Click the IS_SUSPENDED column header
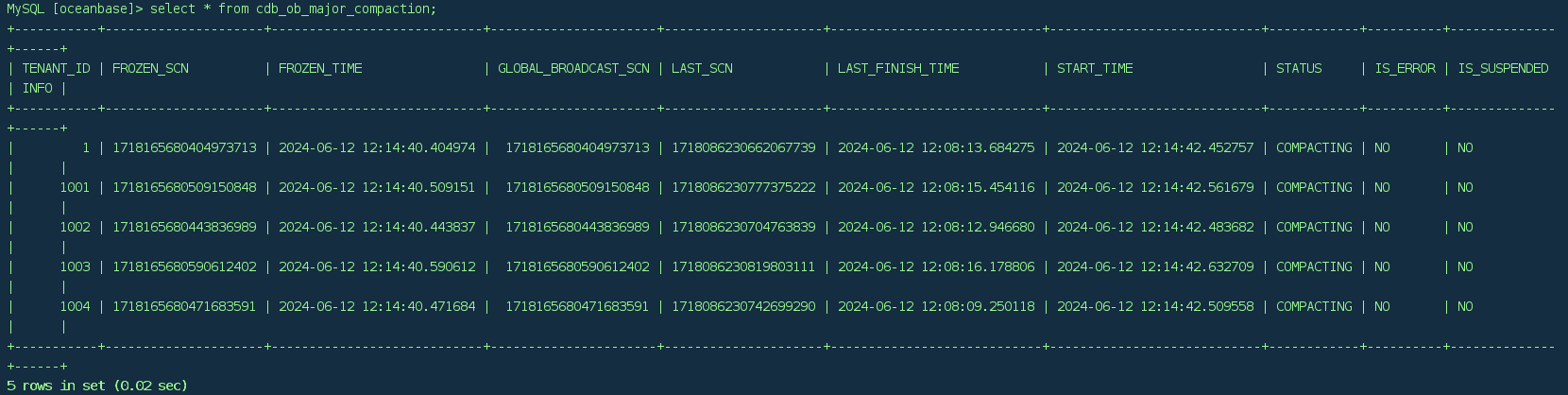Viewport: 1568px width, 395px height. pyautogui.click(x=1503, y=68)
